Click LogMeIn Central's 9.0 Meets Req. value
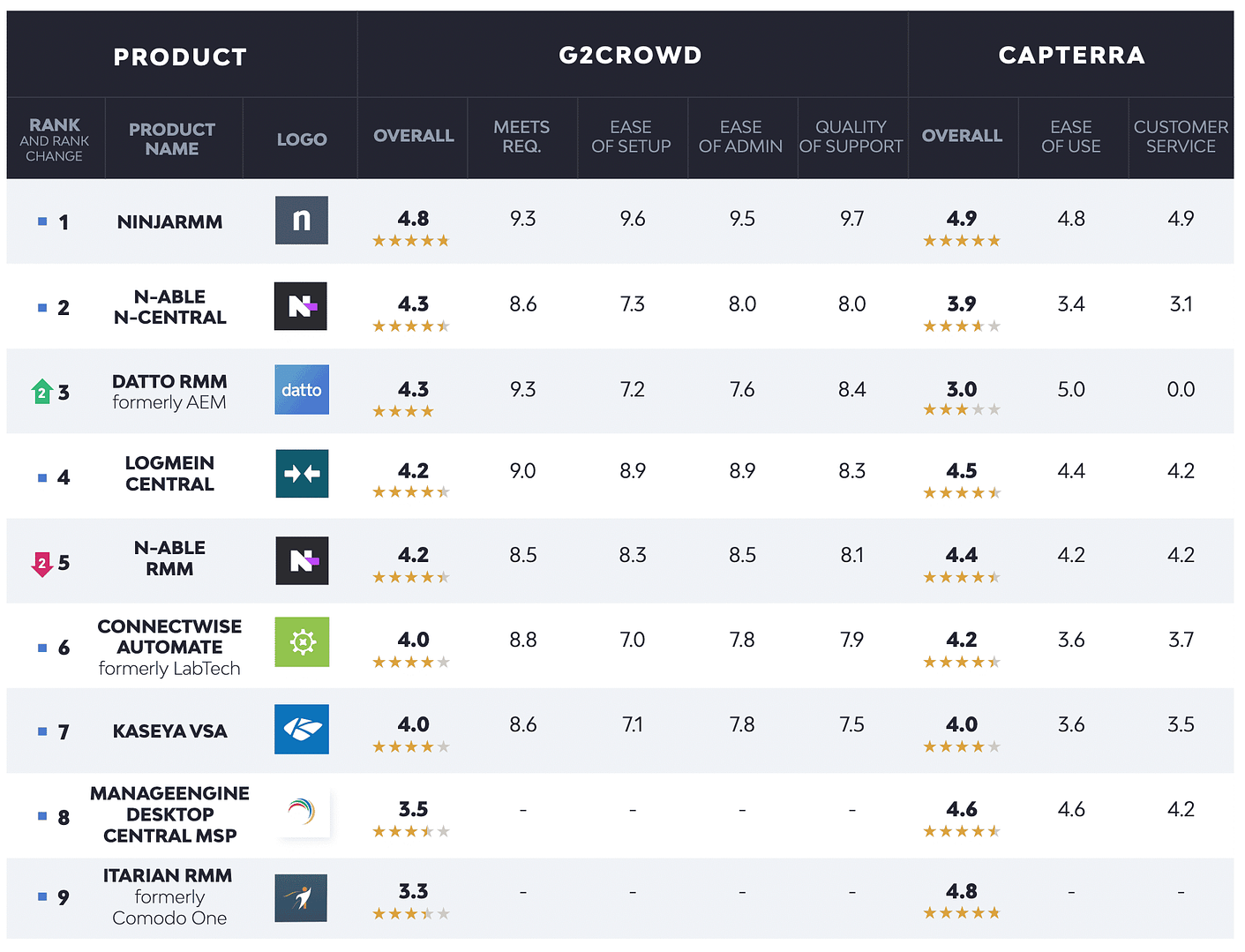 (x=522, y=471)
